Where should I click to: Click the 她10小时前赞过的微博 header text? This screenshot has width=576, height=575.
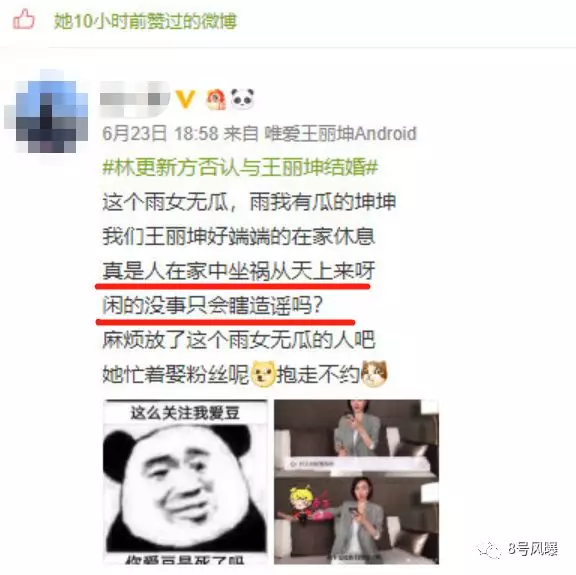[x=145, y=21]
